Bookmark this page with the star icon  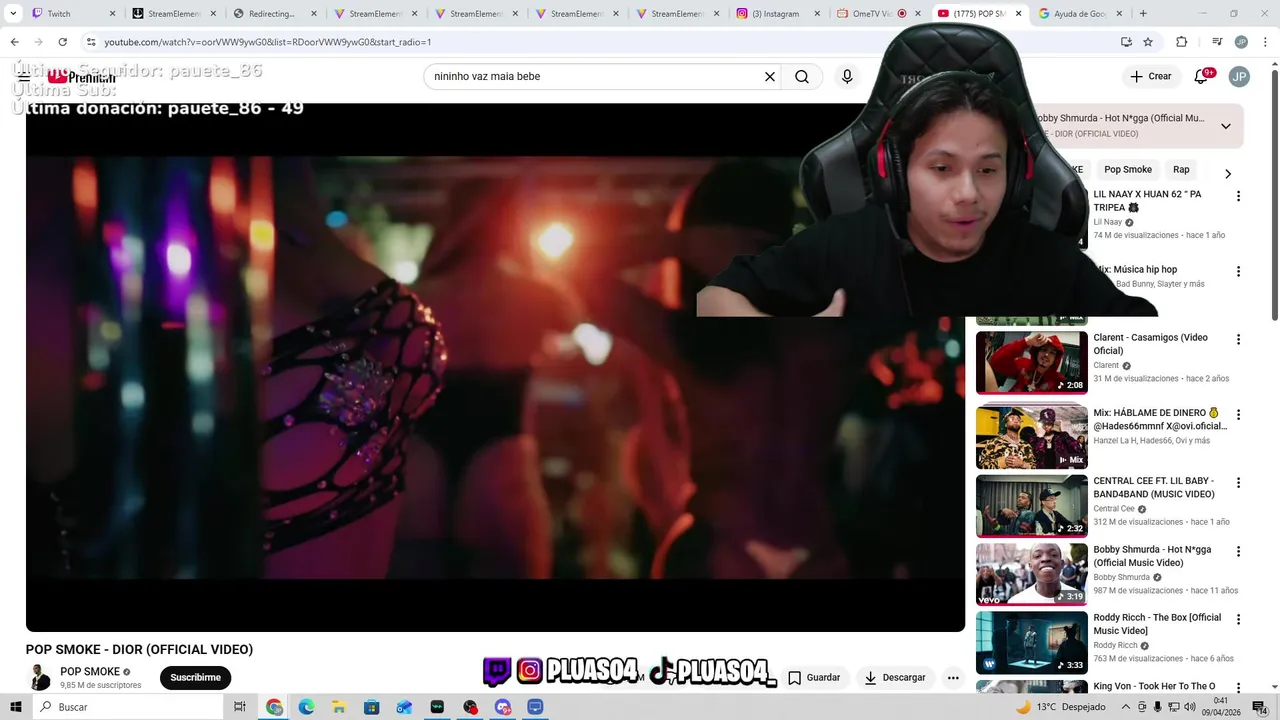pos(1148,42)
